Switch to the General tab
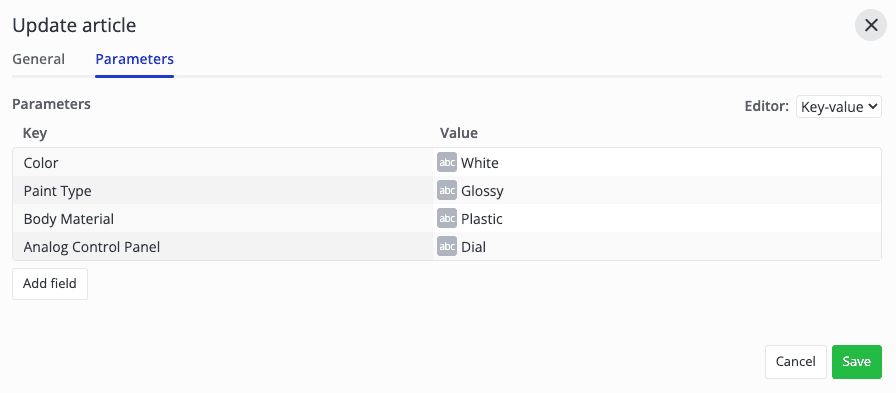 click(39, 59)
